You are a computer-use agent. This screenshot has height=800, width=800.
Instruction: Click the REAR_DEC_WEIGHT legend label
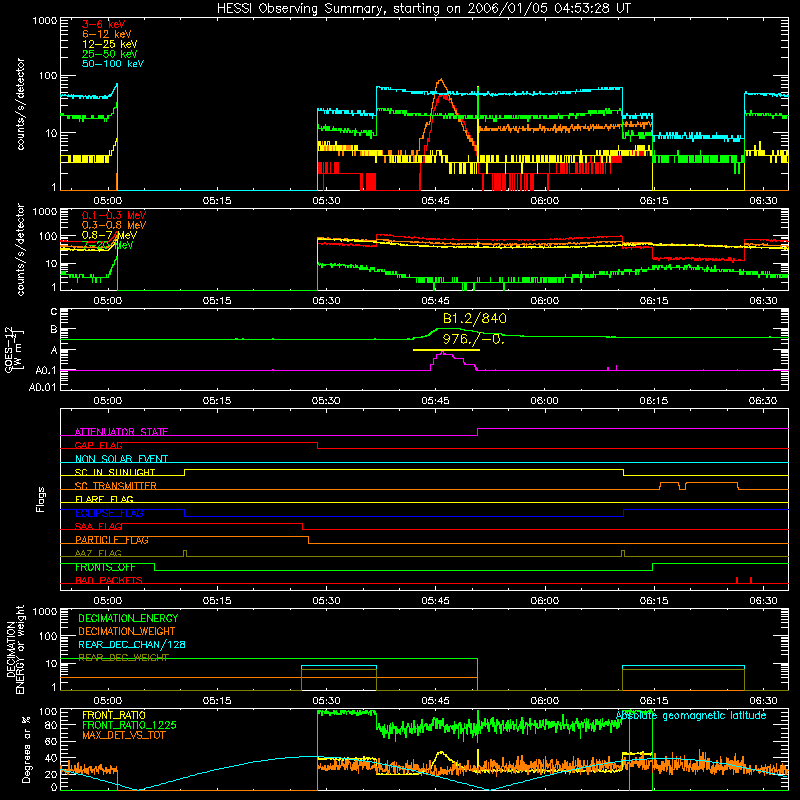tap(123, 658)
